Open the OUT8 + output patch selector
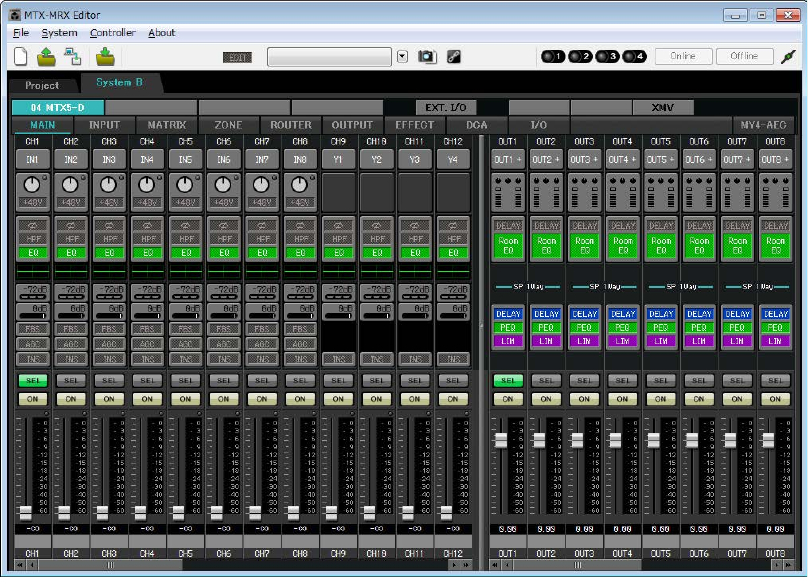This screenshot has height=577, width=808. [x=775, y=160]
